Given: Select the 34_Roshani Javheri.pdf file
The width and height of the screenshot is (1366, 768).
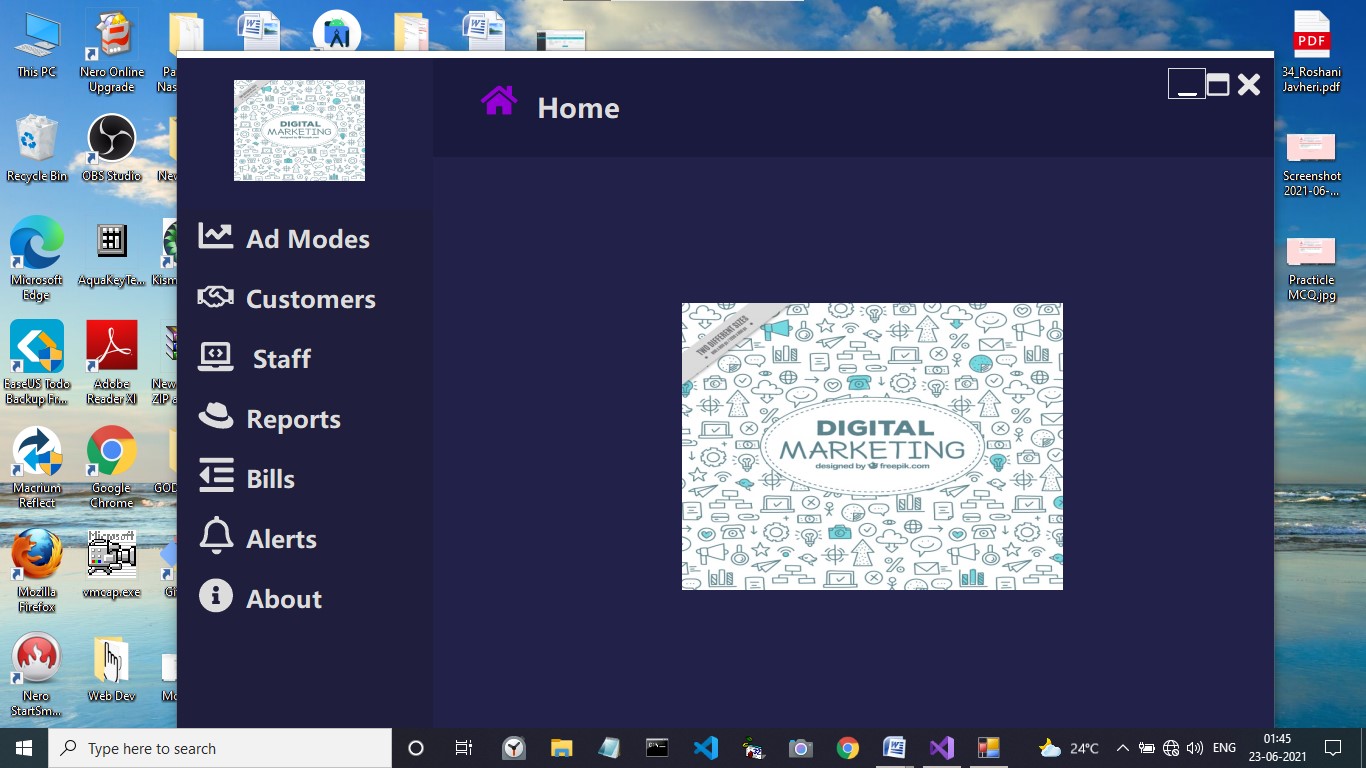Looking at the screenshot, I should point(1311,52).
